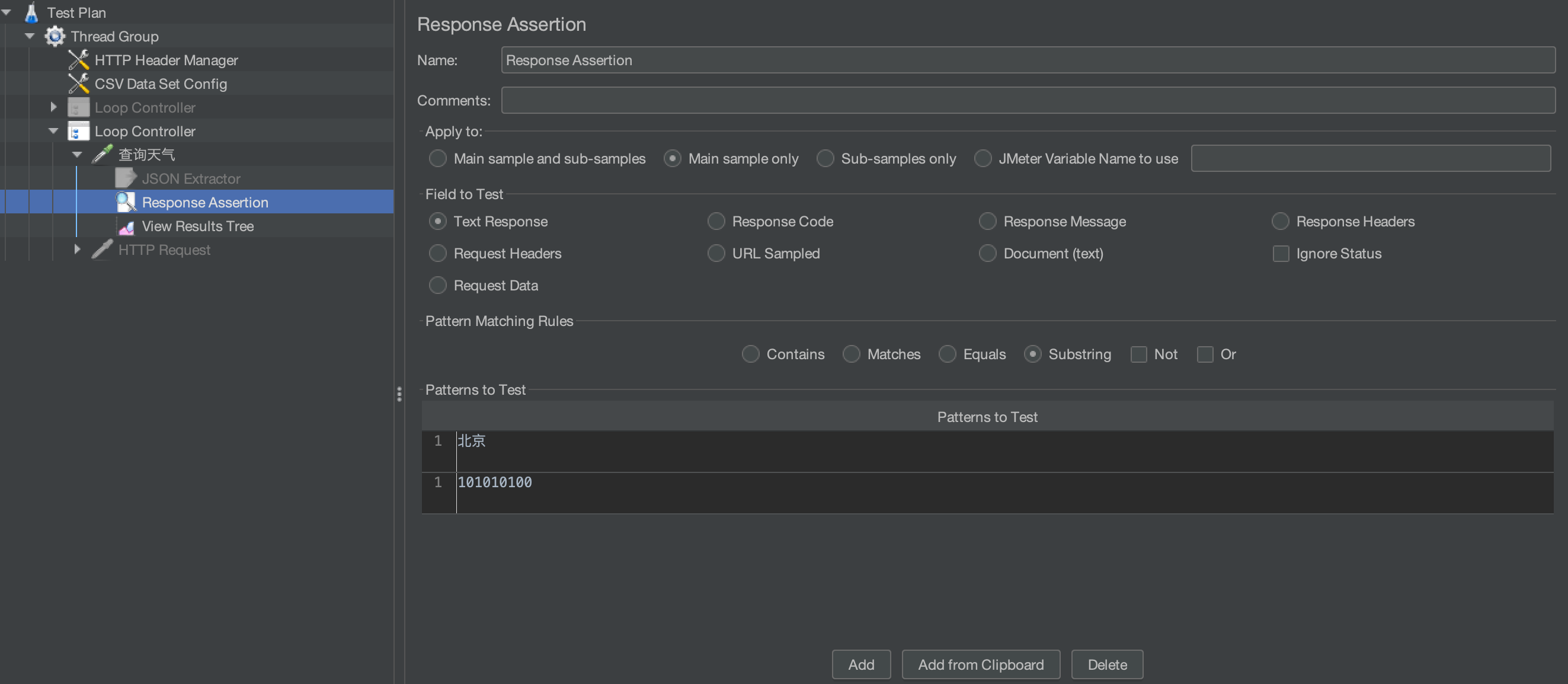Select View Results Tree in tree

click(x=198, y=226)
